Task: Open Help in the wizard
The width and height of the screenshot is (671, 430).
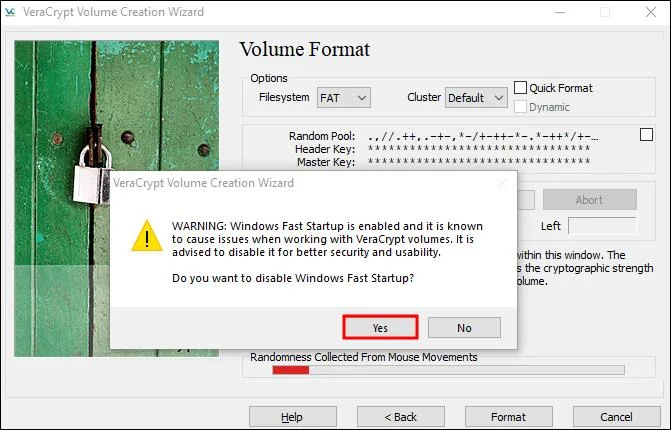Action: point(293,417)
